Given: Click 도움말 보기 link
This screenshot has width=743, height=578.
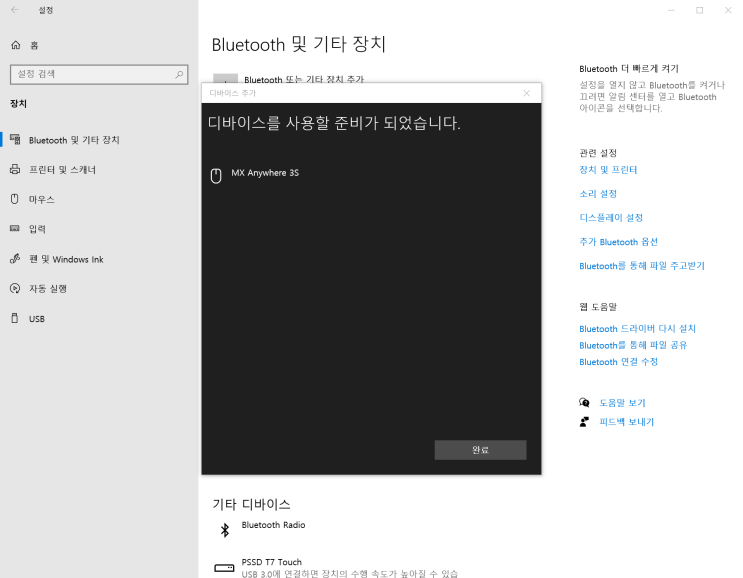Looking at the screenshot, I should click(622, 403).
